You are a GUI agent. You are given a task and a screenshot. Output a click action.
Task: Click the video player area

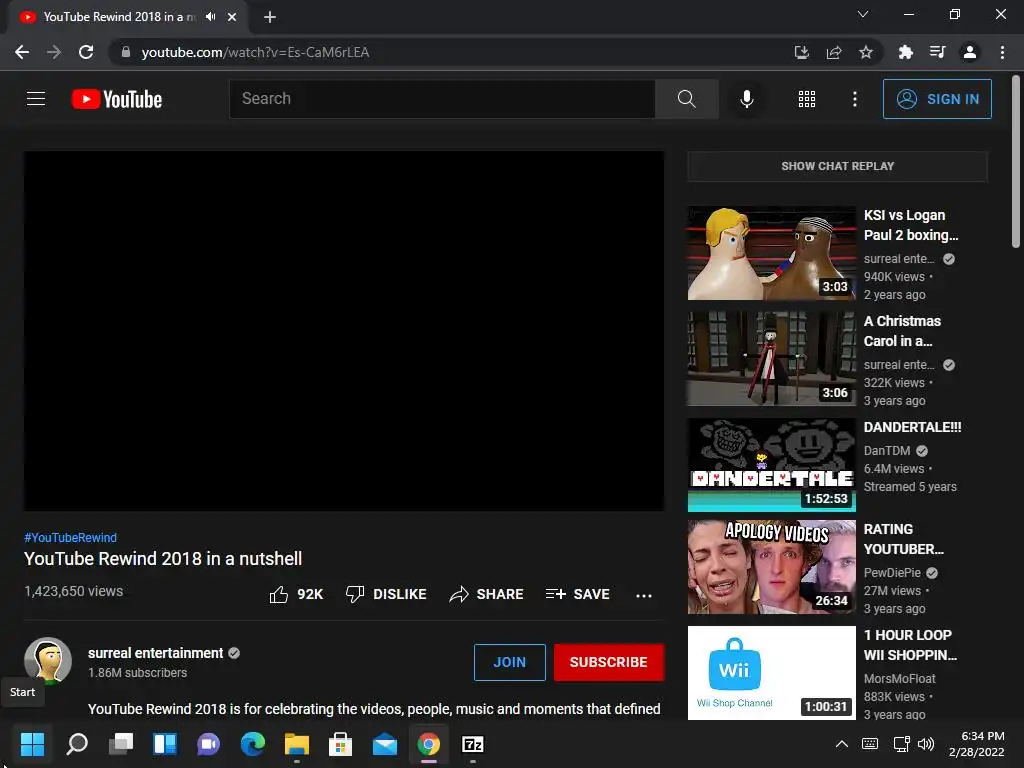(344, 331)
